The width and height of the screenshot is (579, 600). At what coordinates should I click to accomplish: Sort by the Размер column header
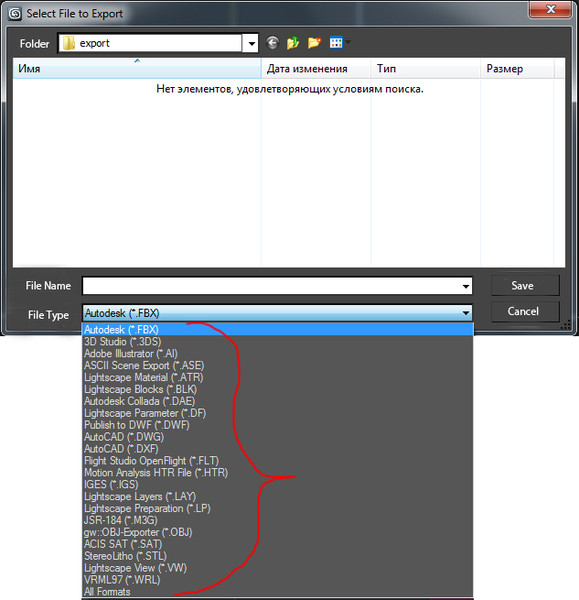click(517, 69)
